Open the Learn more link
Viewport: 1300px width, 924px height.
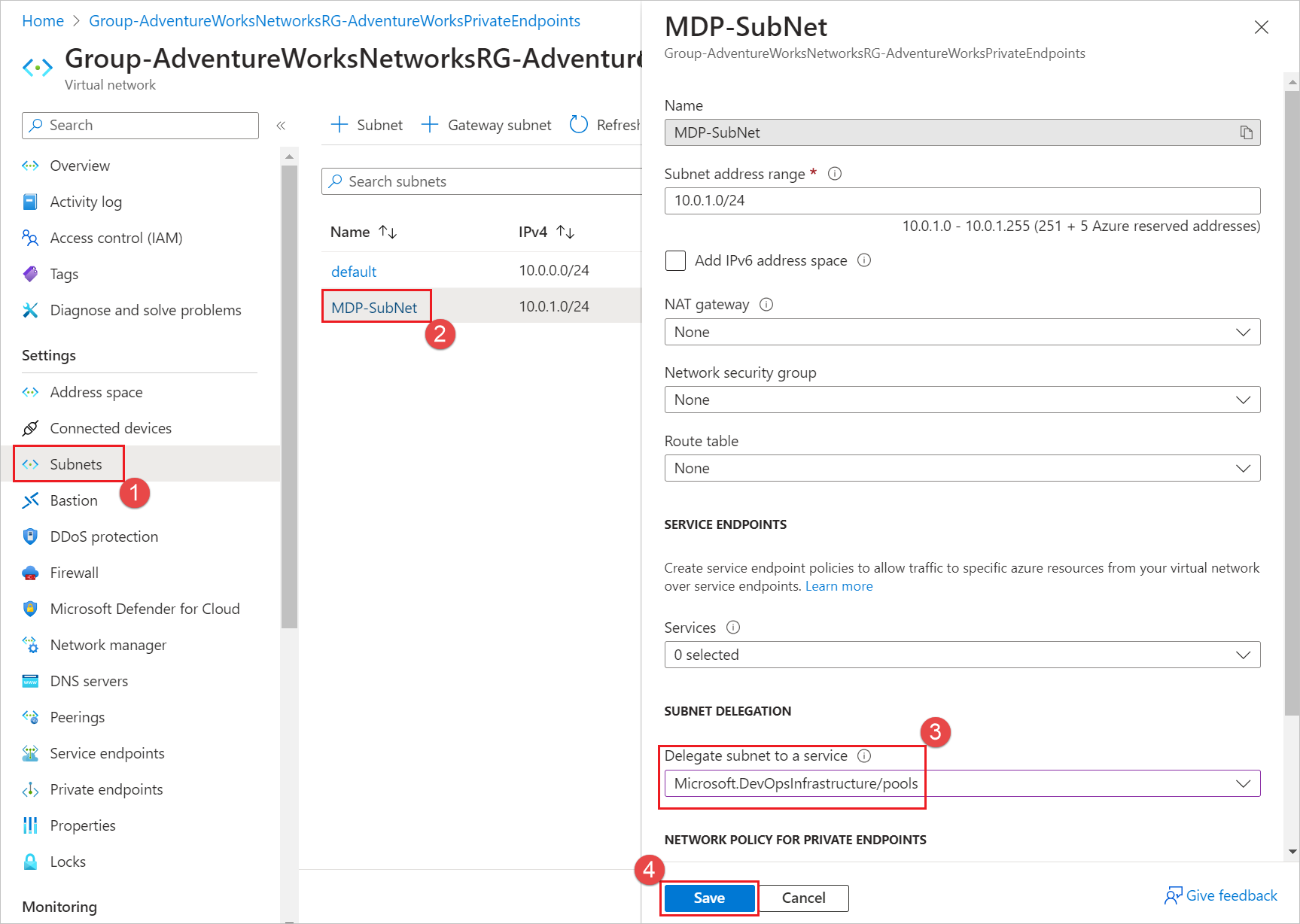tap(839, 585)
